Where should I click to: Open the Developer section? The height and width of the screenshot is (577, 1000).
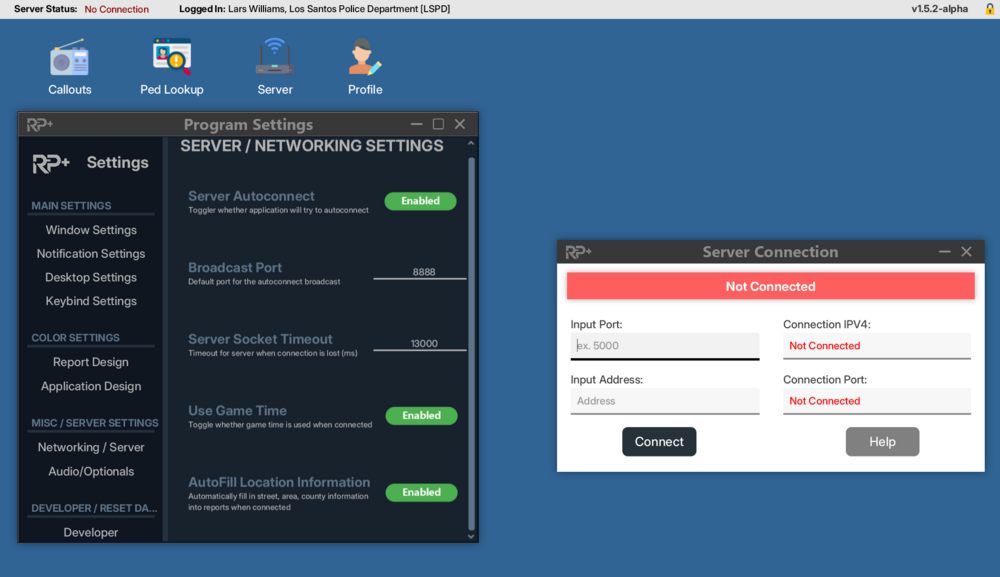tap(89, 532)
